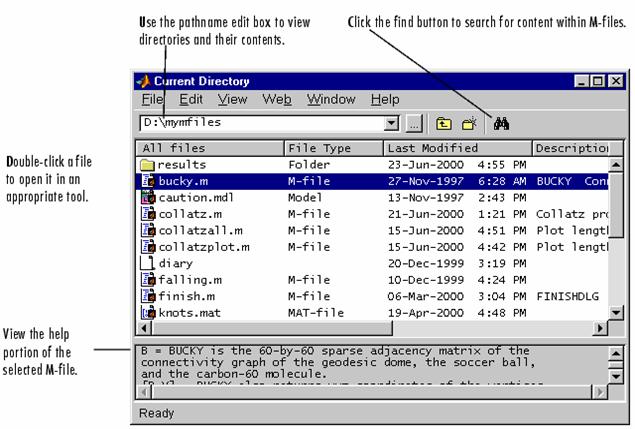This screenshot has height=429, width=635.
Task: Select the results folder icon
Action: pyautogui.click(x=147, y=165)
